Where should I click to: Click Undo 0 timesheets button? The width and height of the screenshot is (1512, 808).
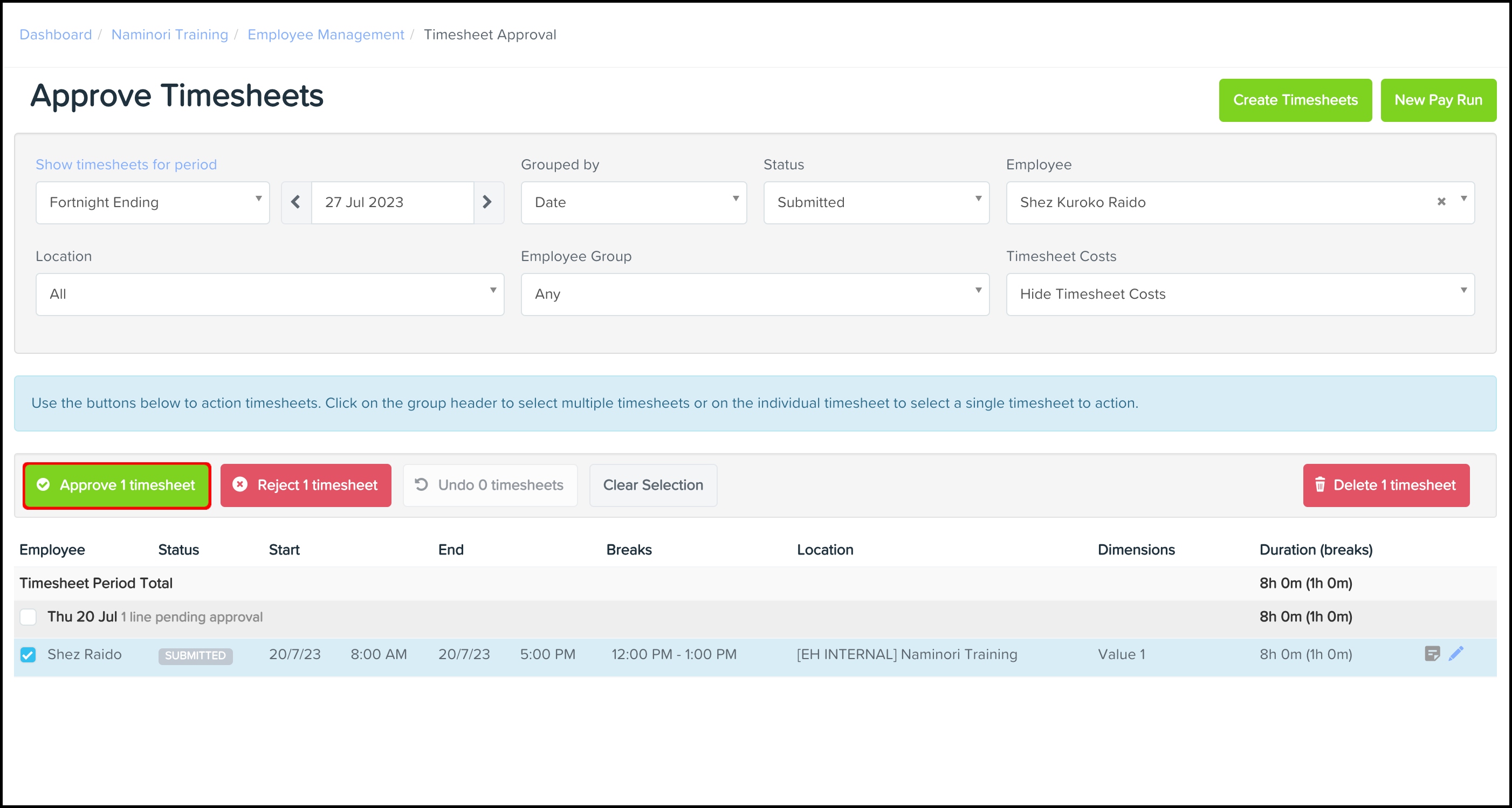(x=490, y=485)
